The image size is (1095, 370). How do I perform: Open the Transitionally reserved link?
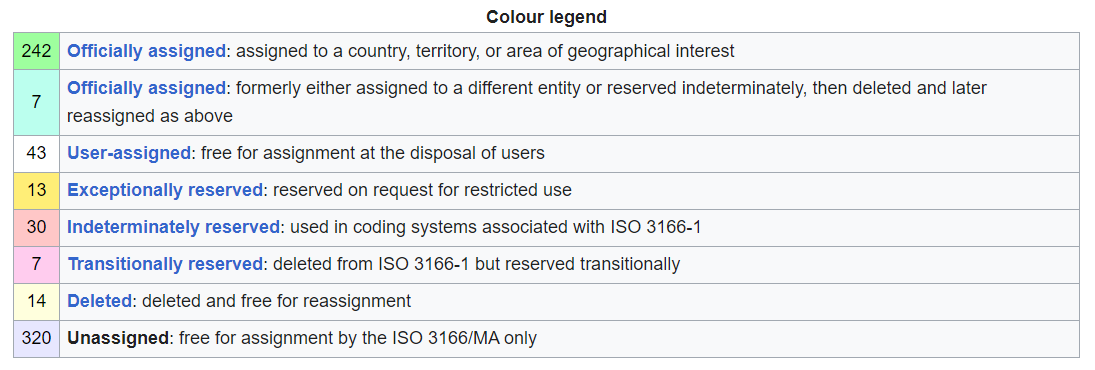[x=164, y=264]
